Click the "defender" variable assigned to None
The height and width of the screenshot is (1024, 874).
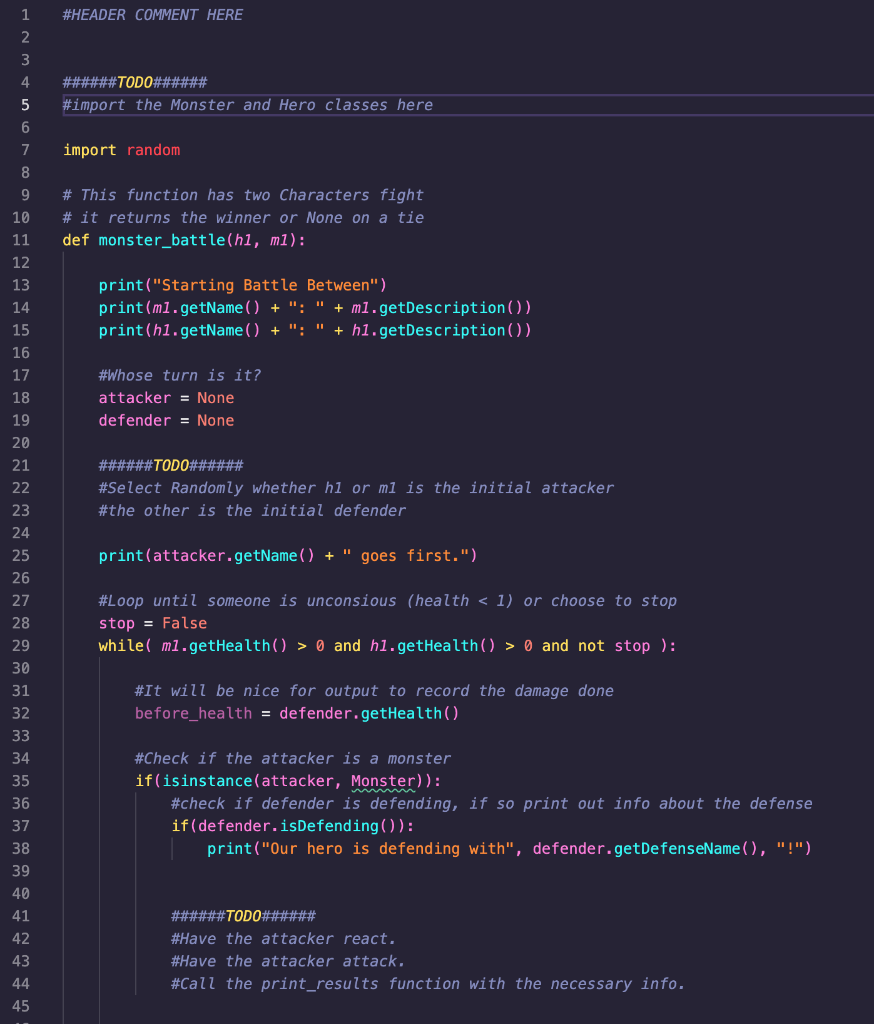tap(135, 421)
